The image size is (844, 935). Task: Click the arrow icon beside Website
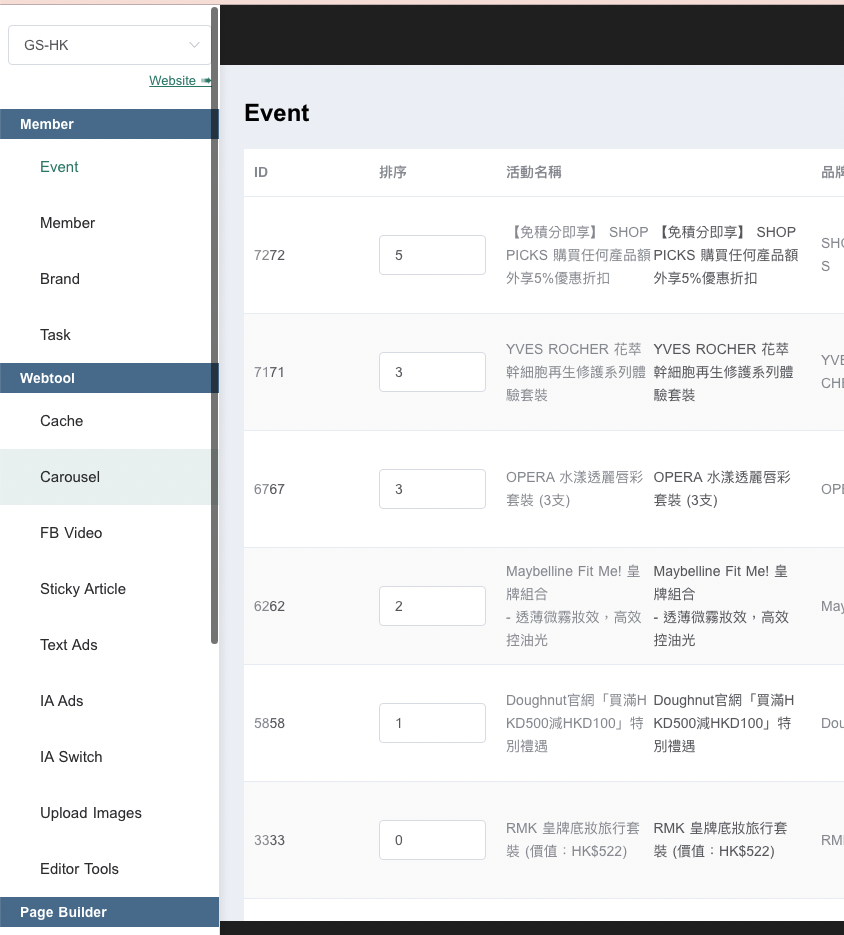click(x=206, y=81)
